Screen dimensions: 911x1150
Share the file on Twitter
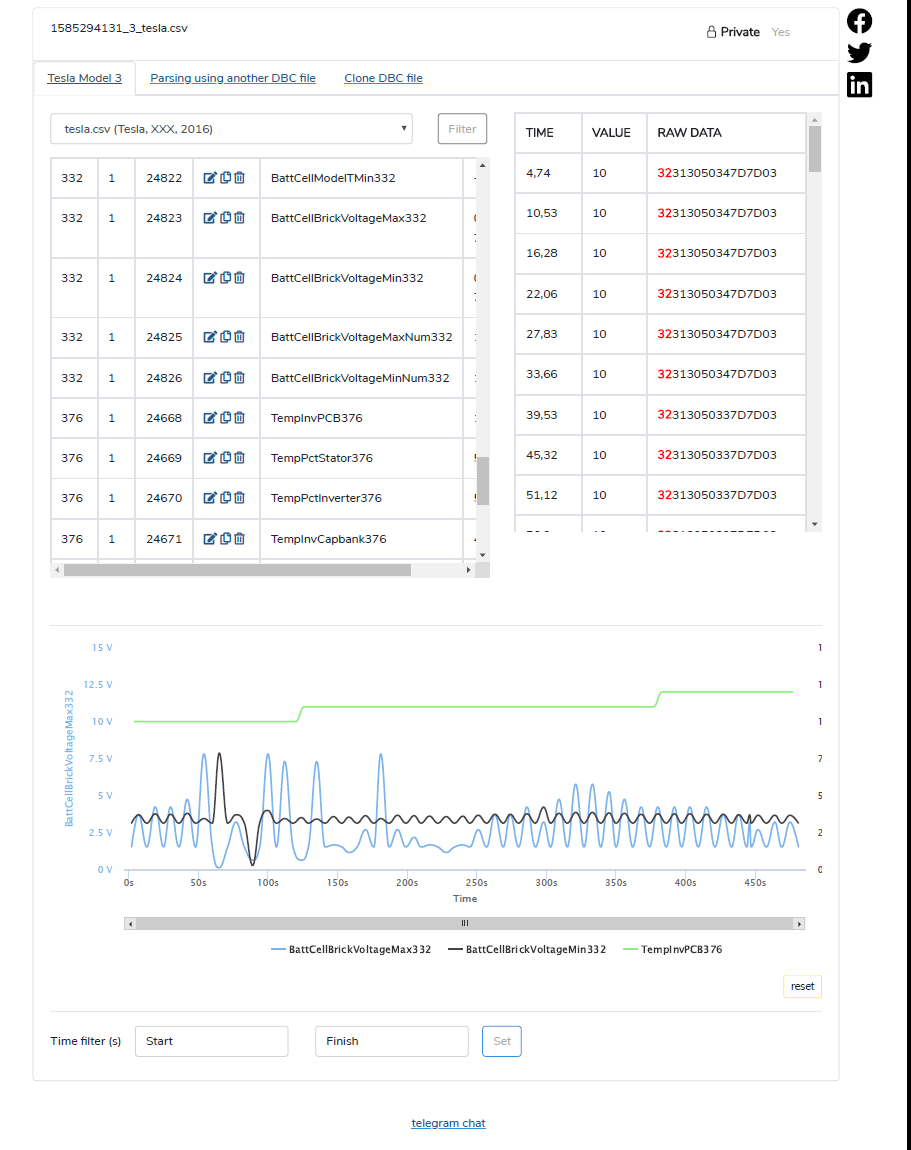tap(858, 52)
